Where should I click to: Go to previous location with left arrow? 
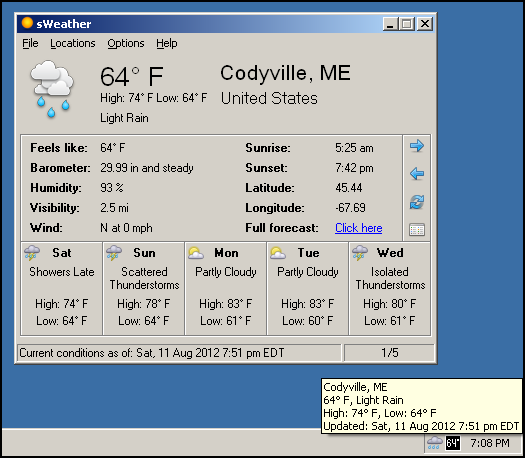click(417, 174)
